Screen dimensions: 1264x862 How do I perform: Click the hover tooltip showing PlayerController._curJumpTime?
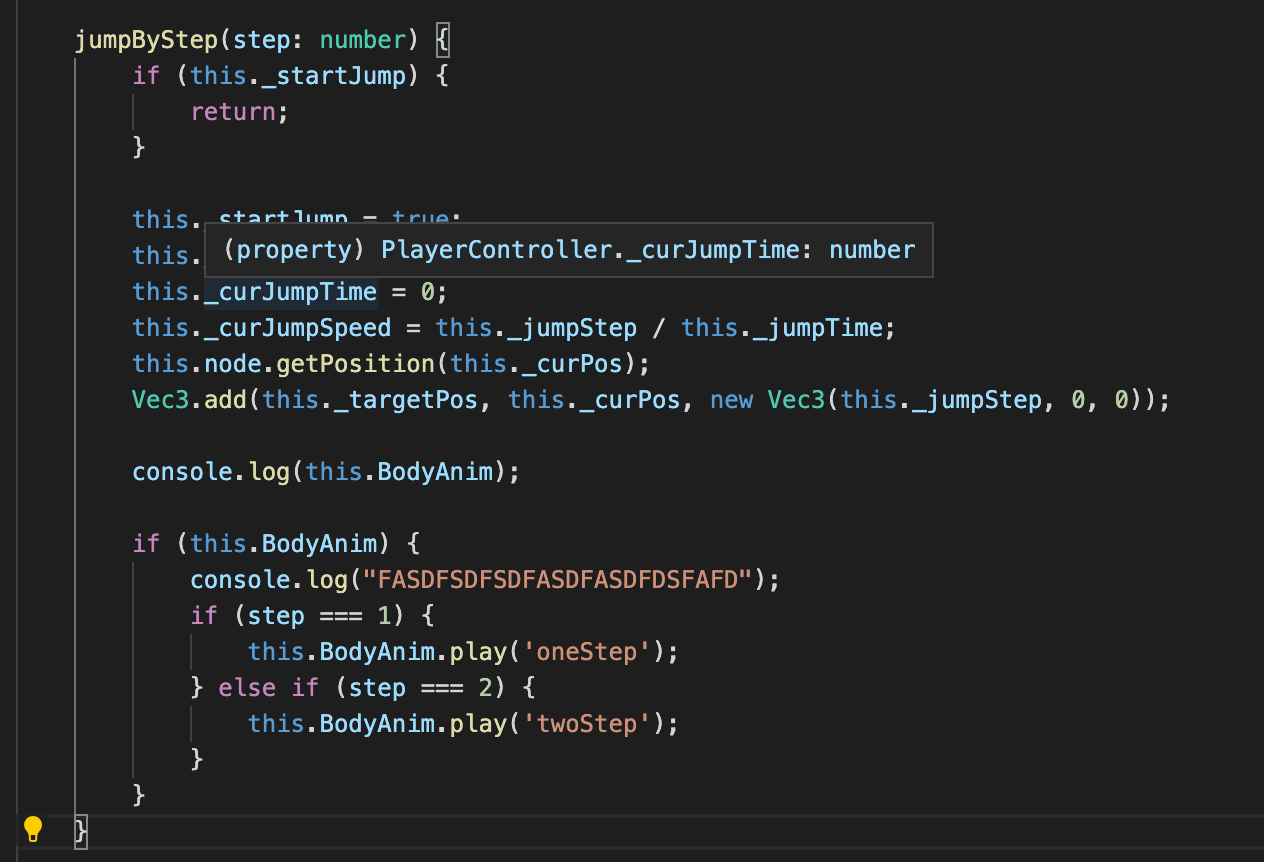(568, 250)
